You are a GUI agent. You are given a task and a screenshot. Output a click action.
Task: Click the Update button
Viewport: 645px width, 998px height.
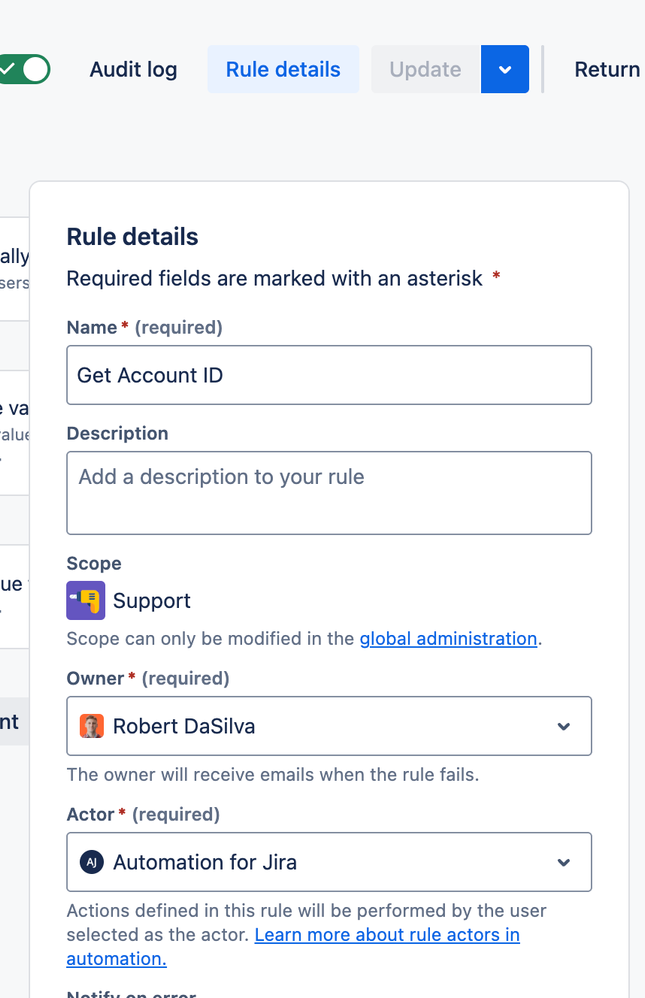pyautogui.click(x=425, y=70)
